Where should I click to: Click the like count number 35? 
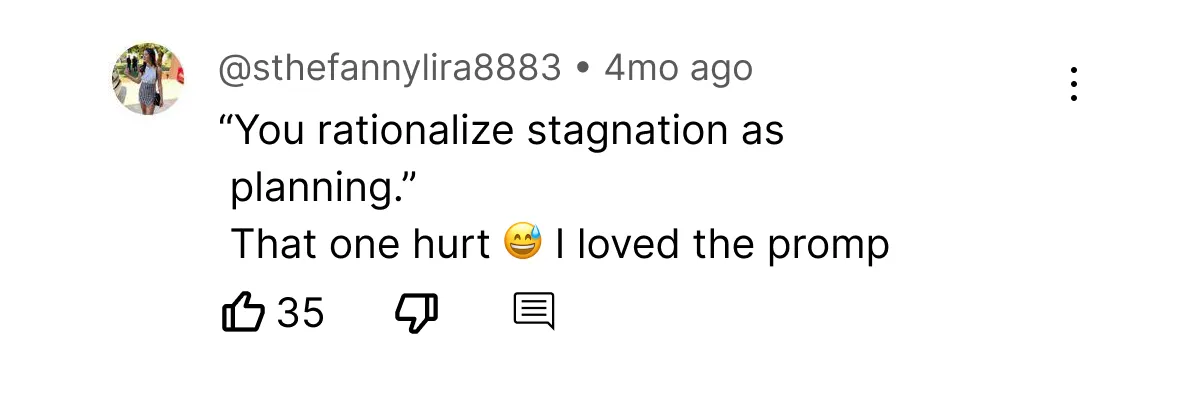click(301, 313)
